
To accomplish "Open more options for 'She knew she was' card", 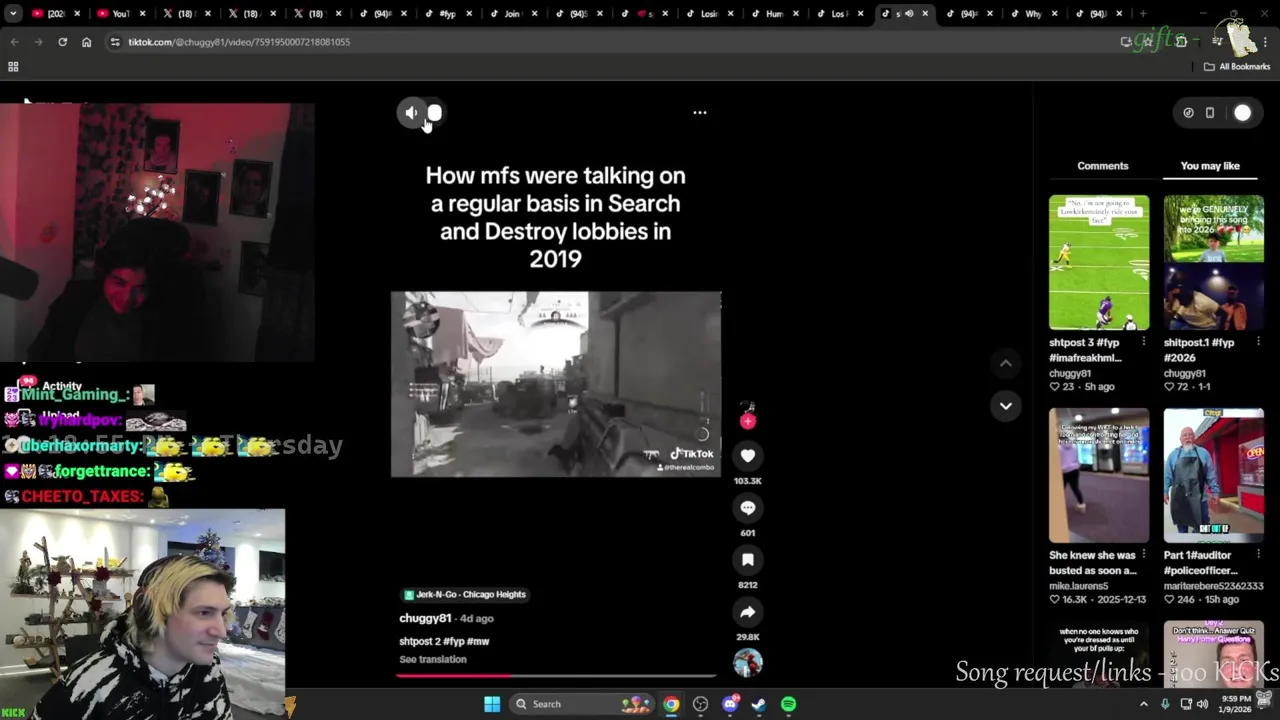I will click(x=1143, y=555).
